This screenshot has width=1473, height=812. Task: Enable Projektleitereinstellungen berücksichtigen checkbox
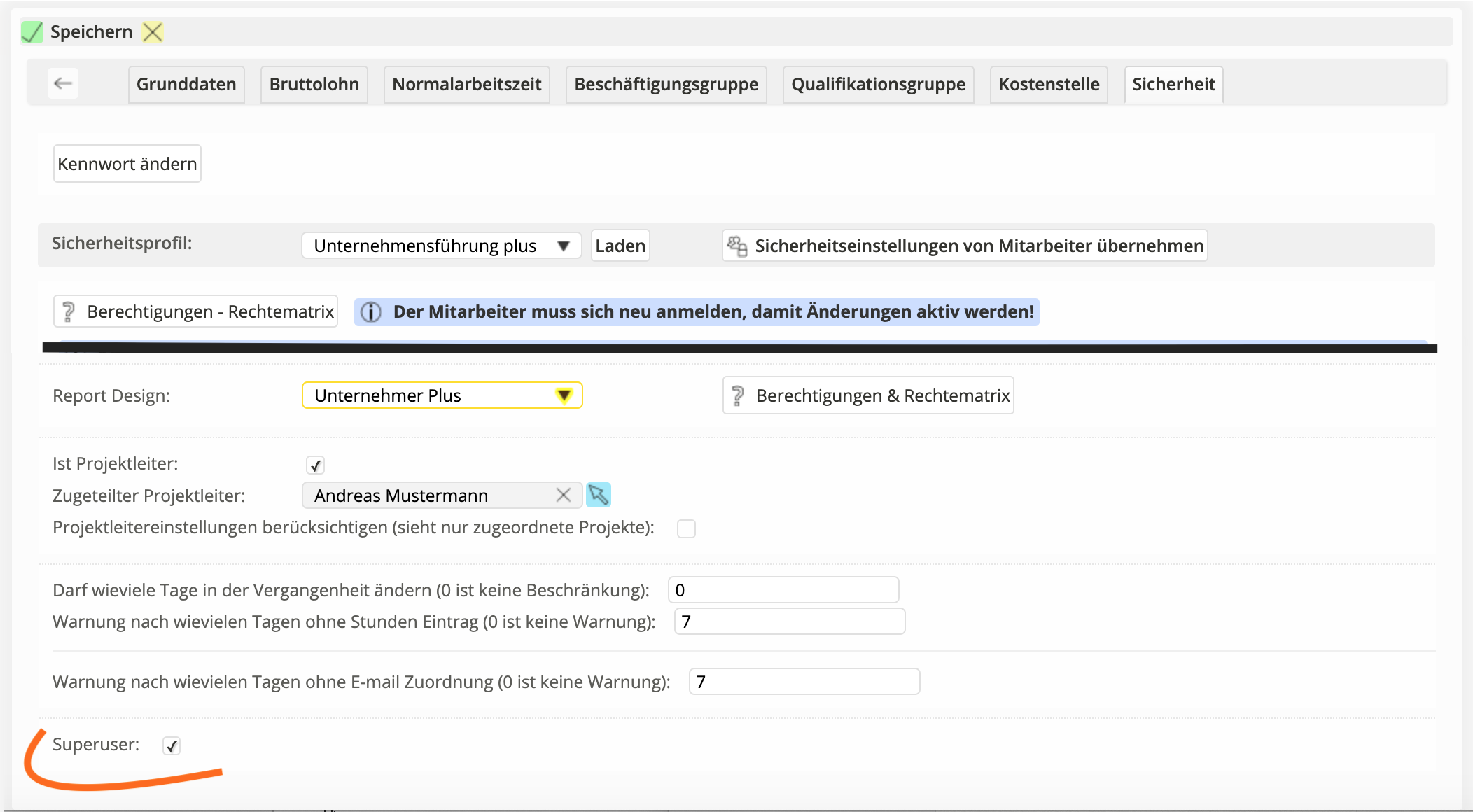(687, 528)
